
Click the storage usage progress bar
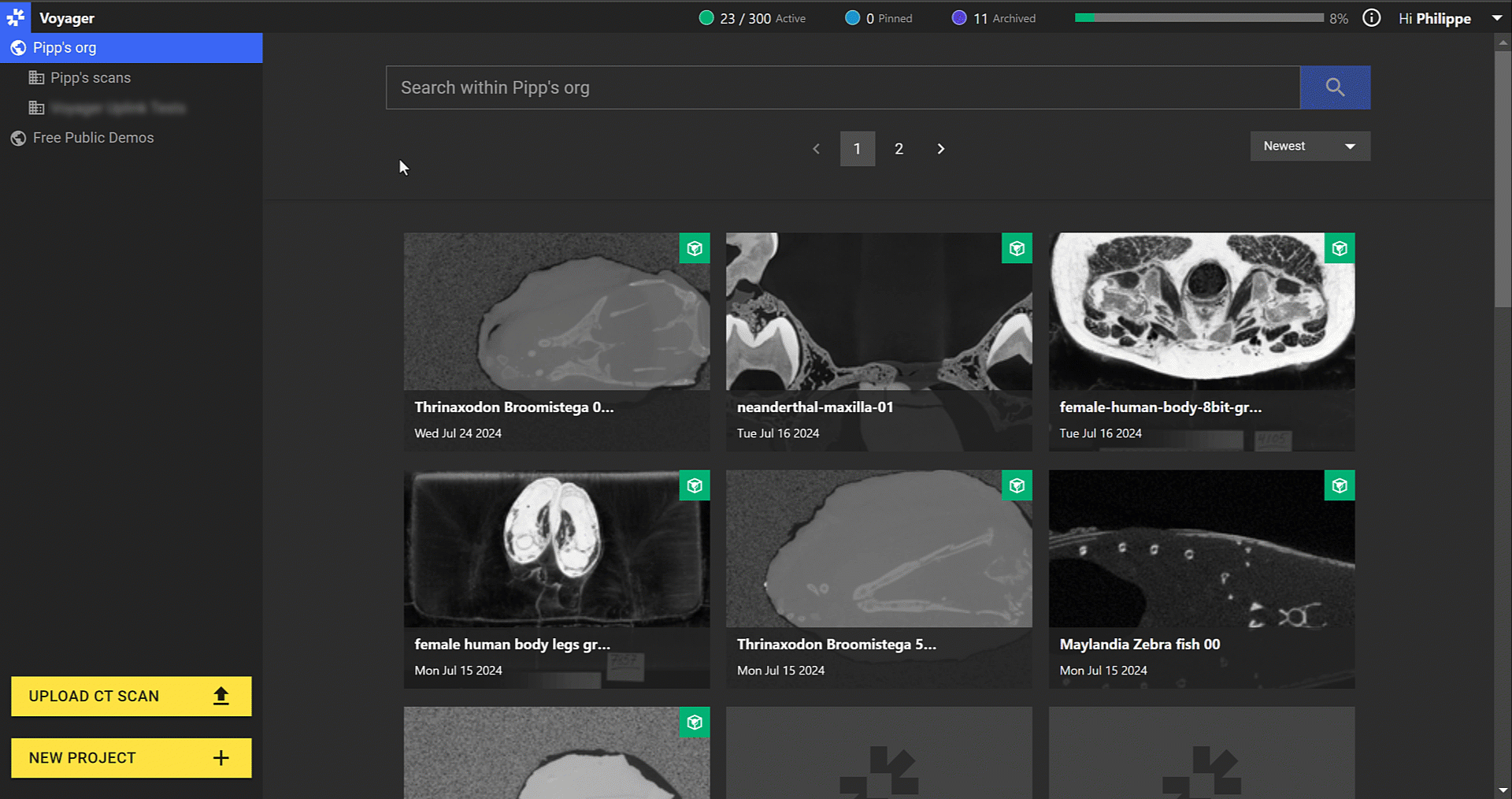[x=1199, y=18]
